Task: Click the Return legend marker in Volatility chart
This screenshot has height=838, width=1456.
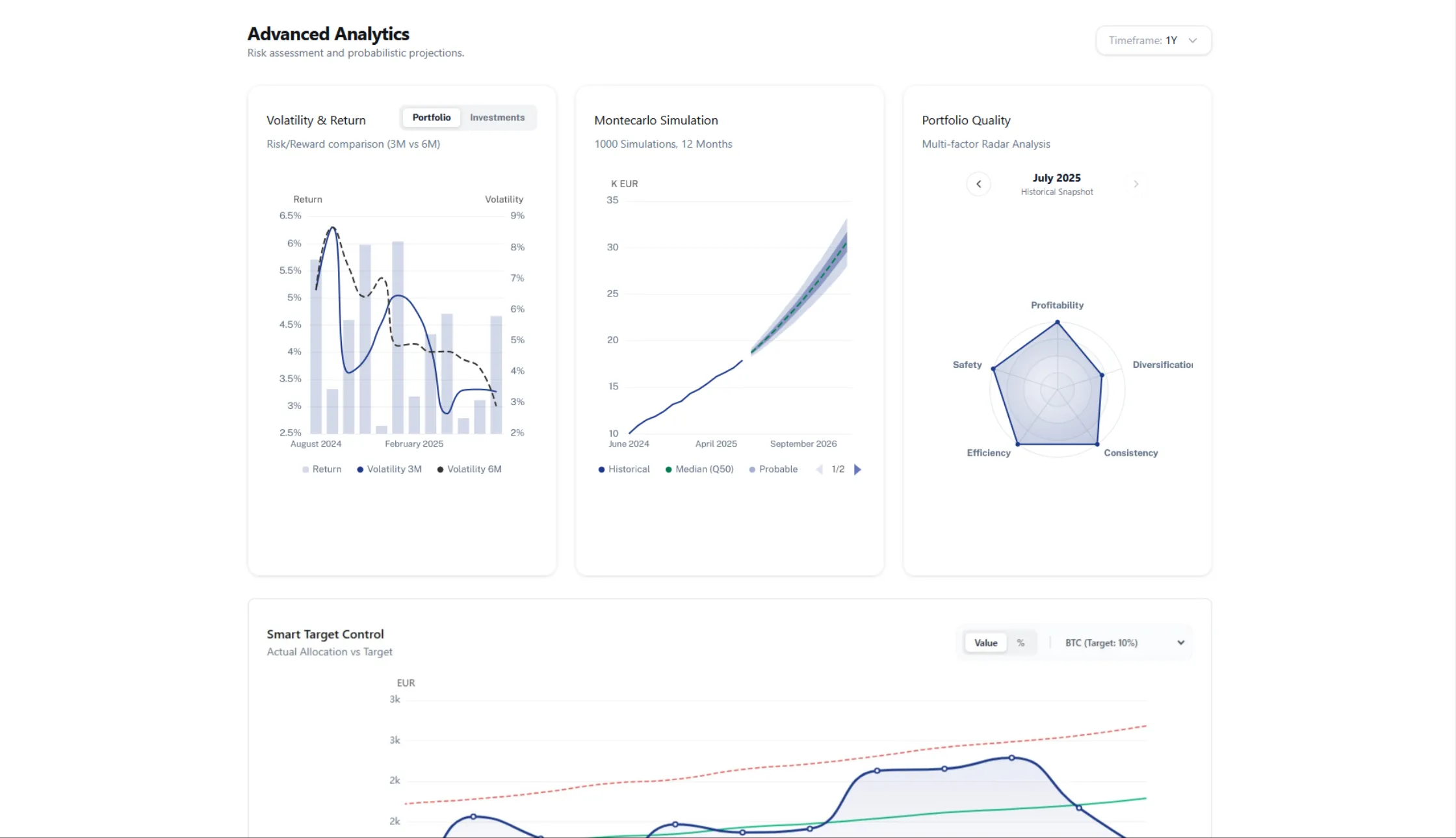Action: [305, 469]
